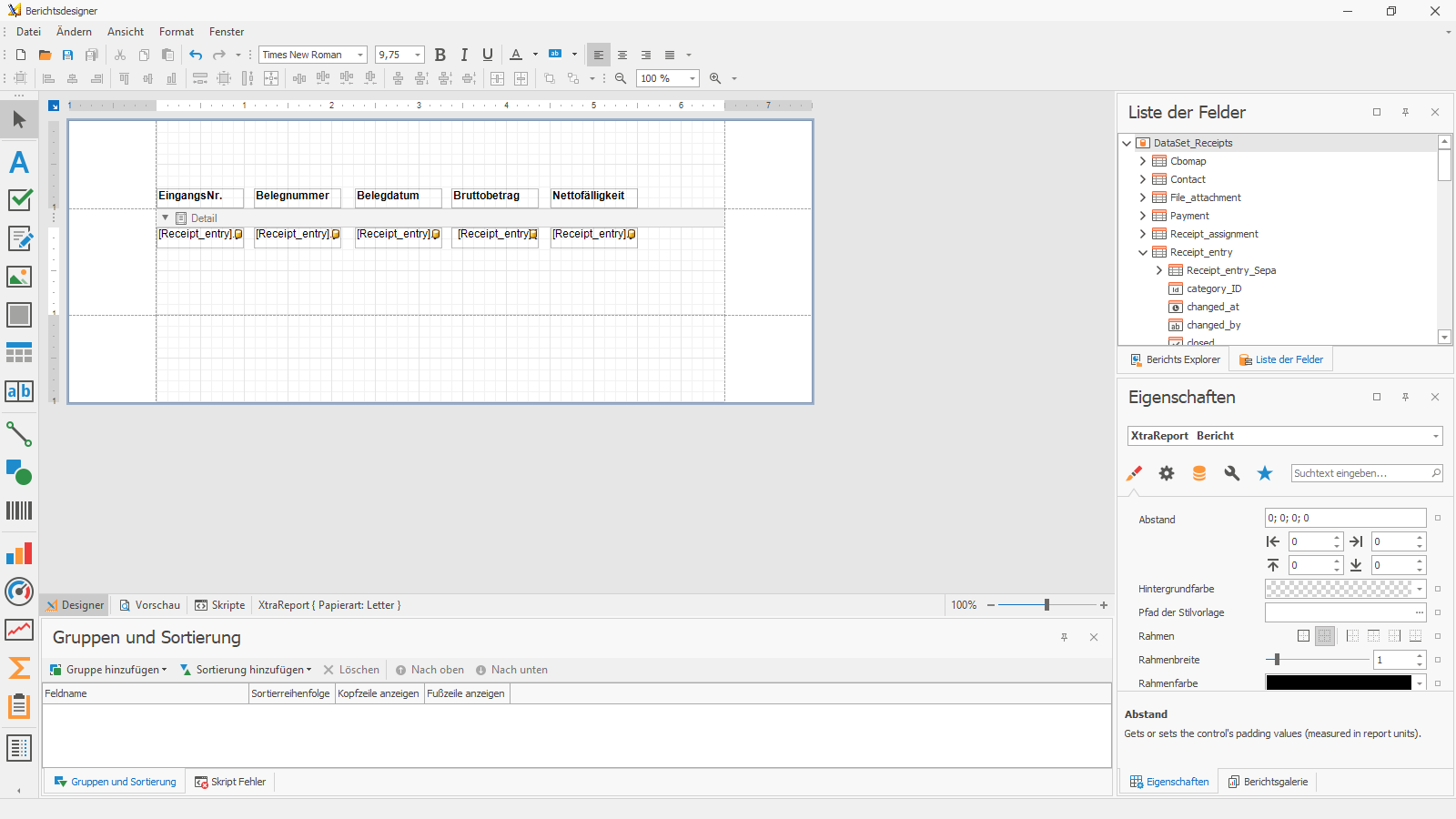Pick the Character Comb (ab) tool
The height and width of the screenshot is (819, 1456).
[19, 391]
